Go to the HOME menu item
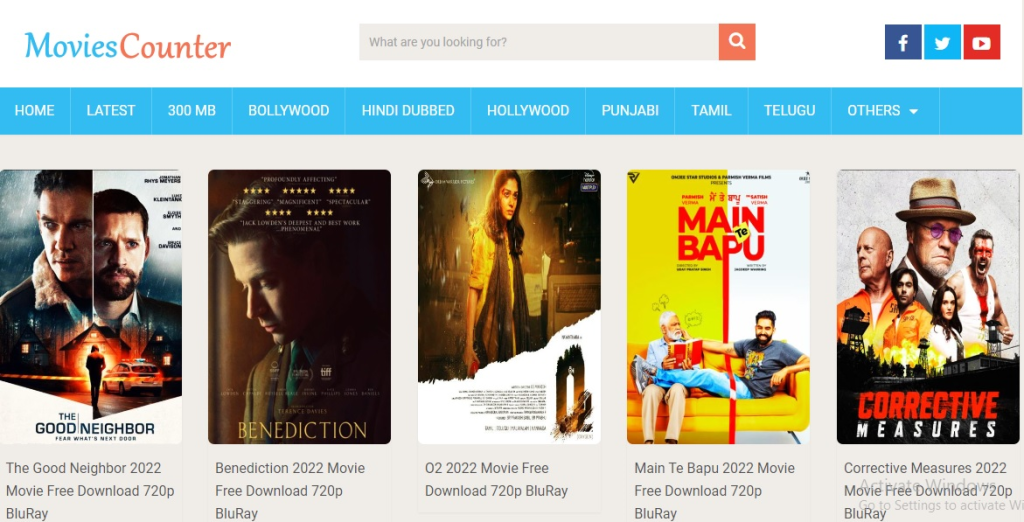This screenshot has height=522, width=1024. [x=35, y=110]
